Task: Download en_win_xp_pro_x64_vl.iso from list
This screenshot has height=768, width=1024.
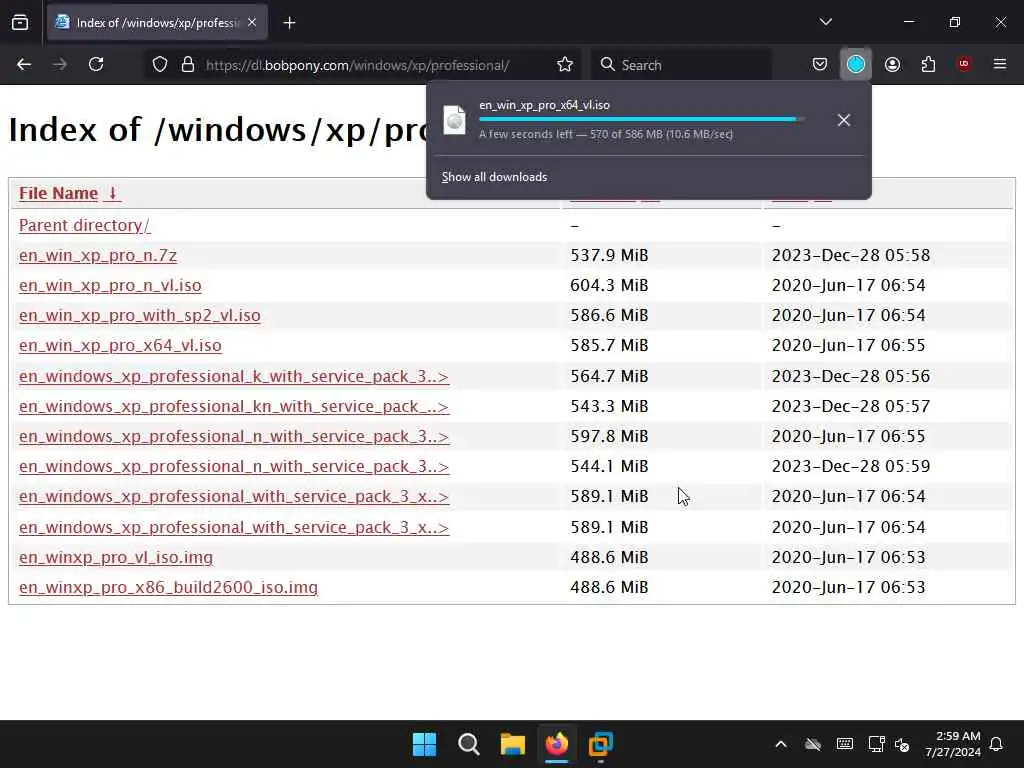Action: [x=120, y=345]
